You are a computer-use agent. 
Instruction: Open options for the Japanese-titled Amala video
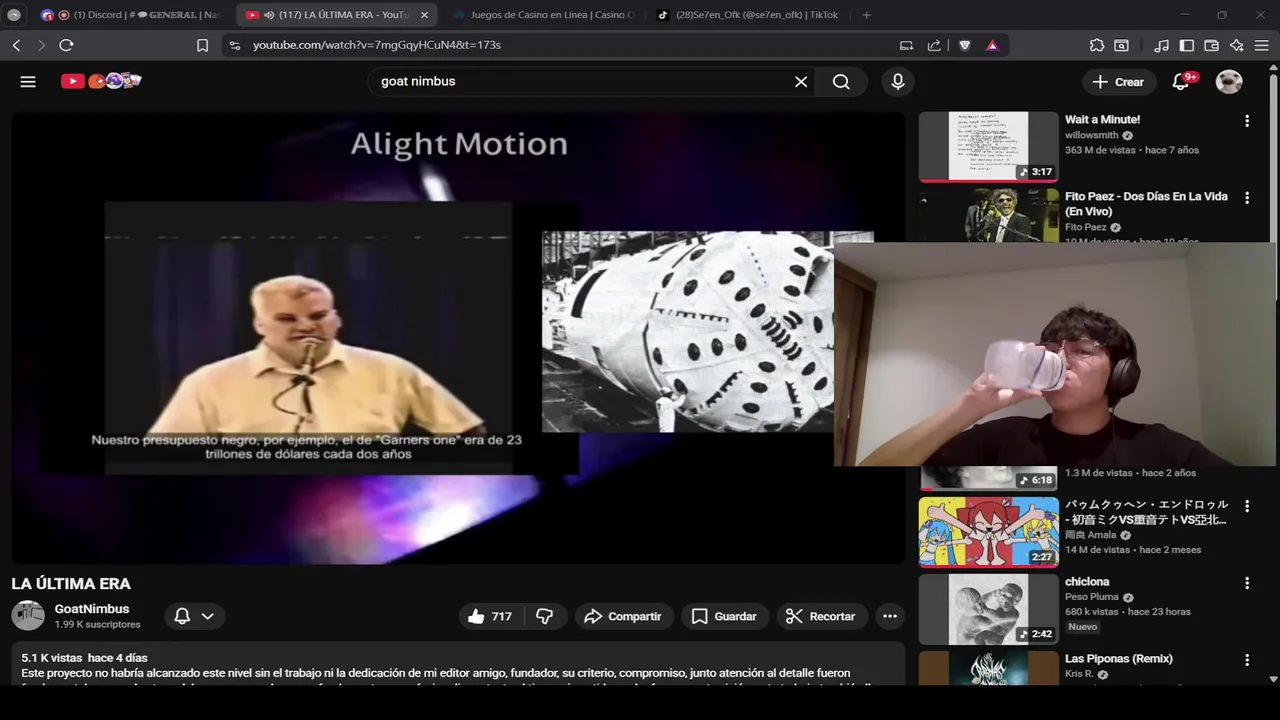pos(1246,506)
